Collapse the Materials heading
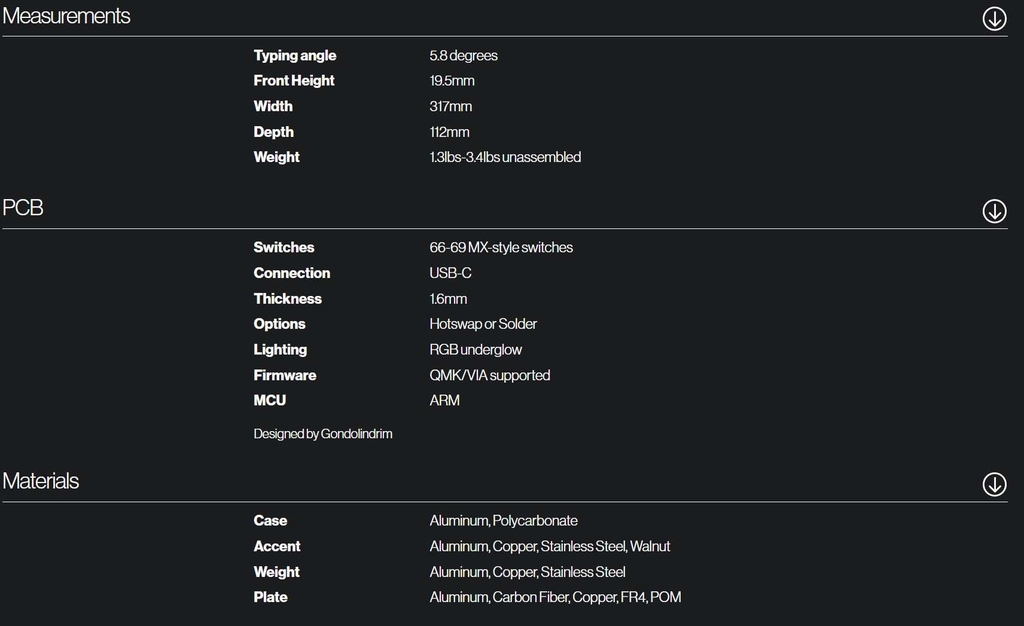This screenshot has width=1024, height=626. click(x=41, y=481)
